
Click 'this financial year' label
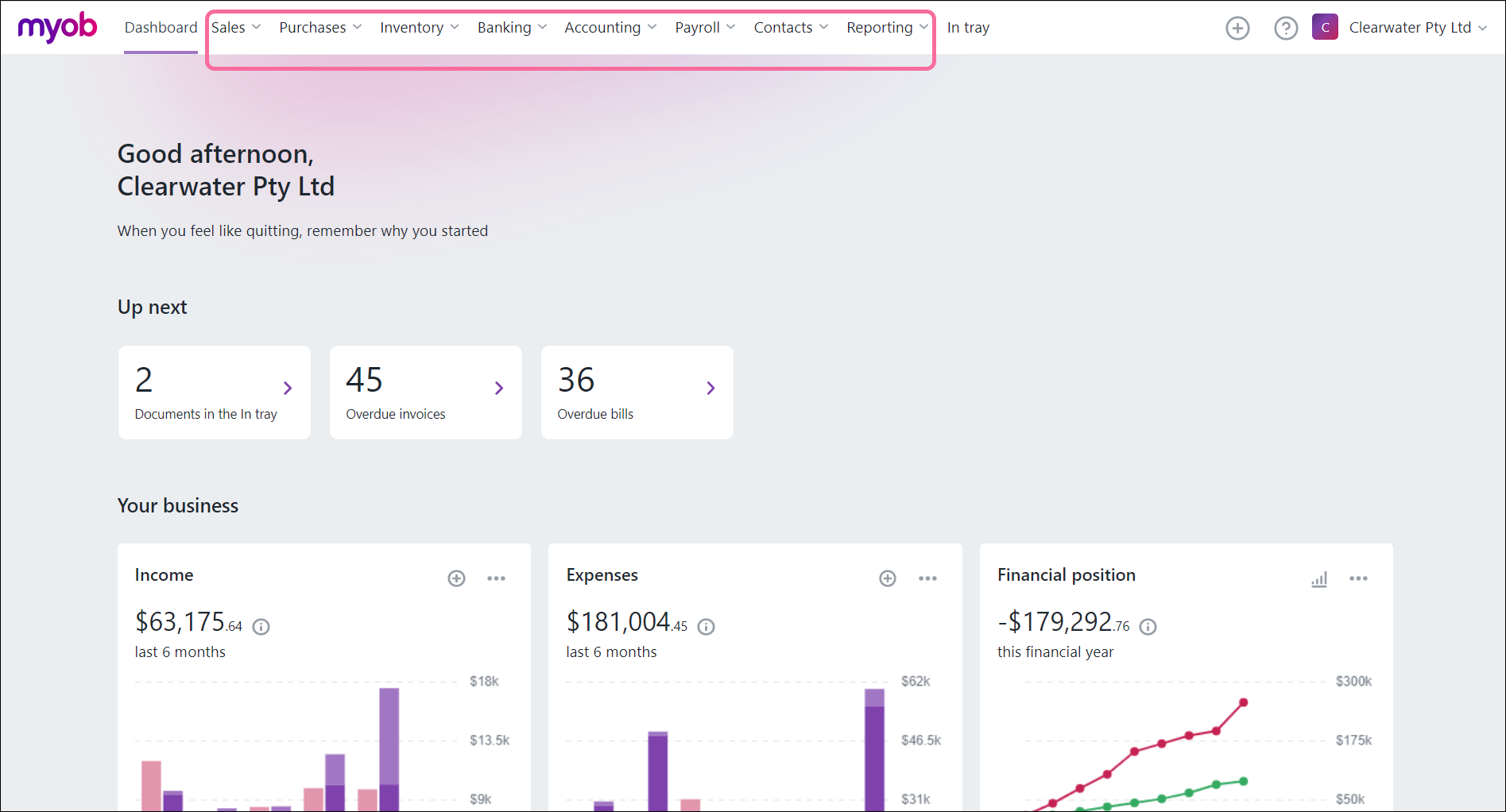1055,652
